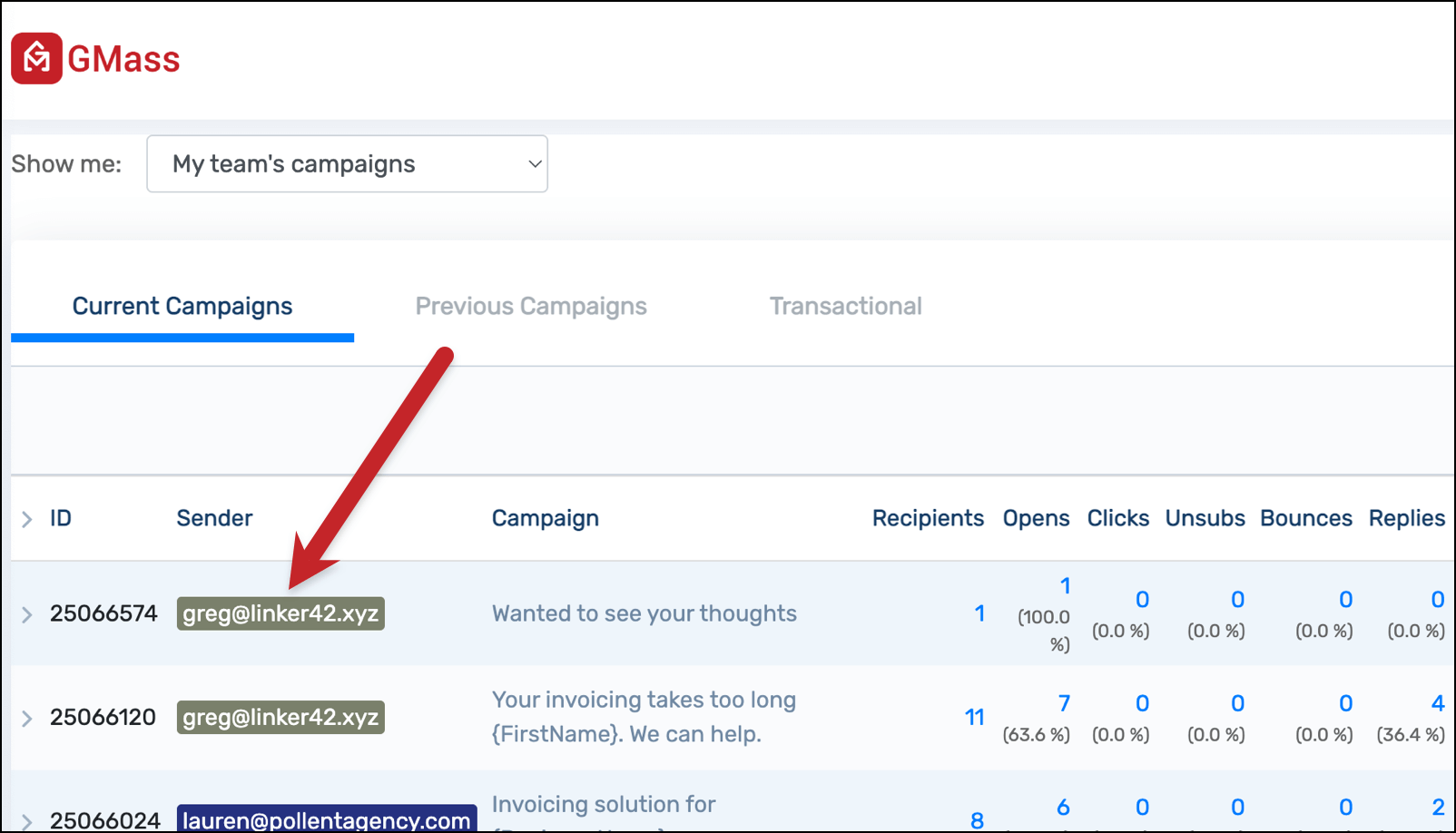Viewport: 1456px width, 833px height.
Task: Sort by the Sender column header
Action: [214, 518]
